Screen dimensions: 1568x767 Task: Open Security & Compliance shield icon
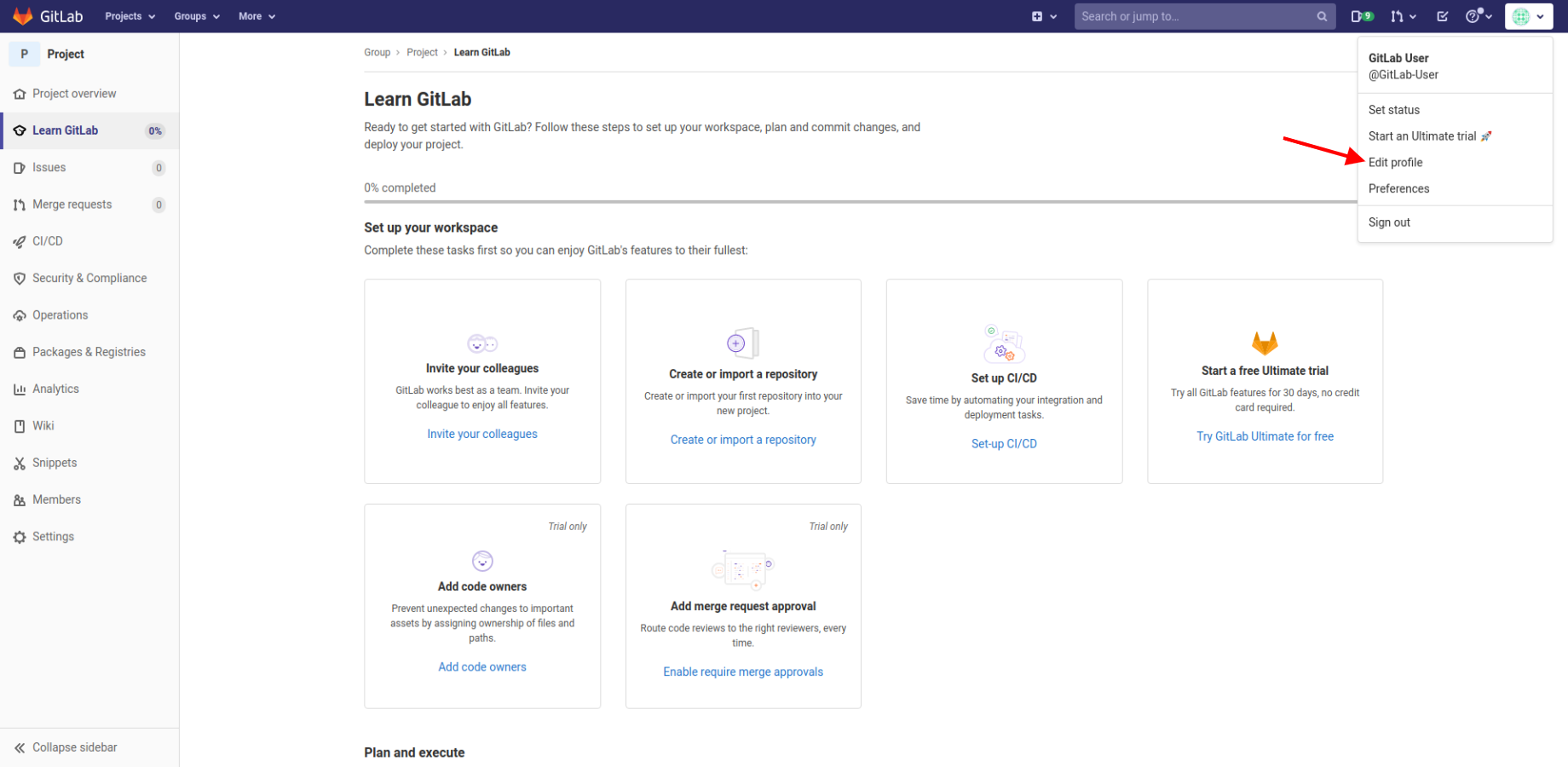point(20,279)
